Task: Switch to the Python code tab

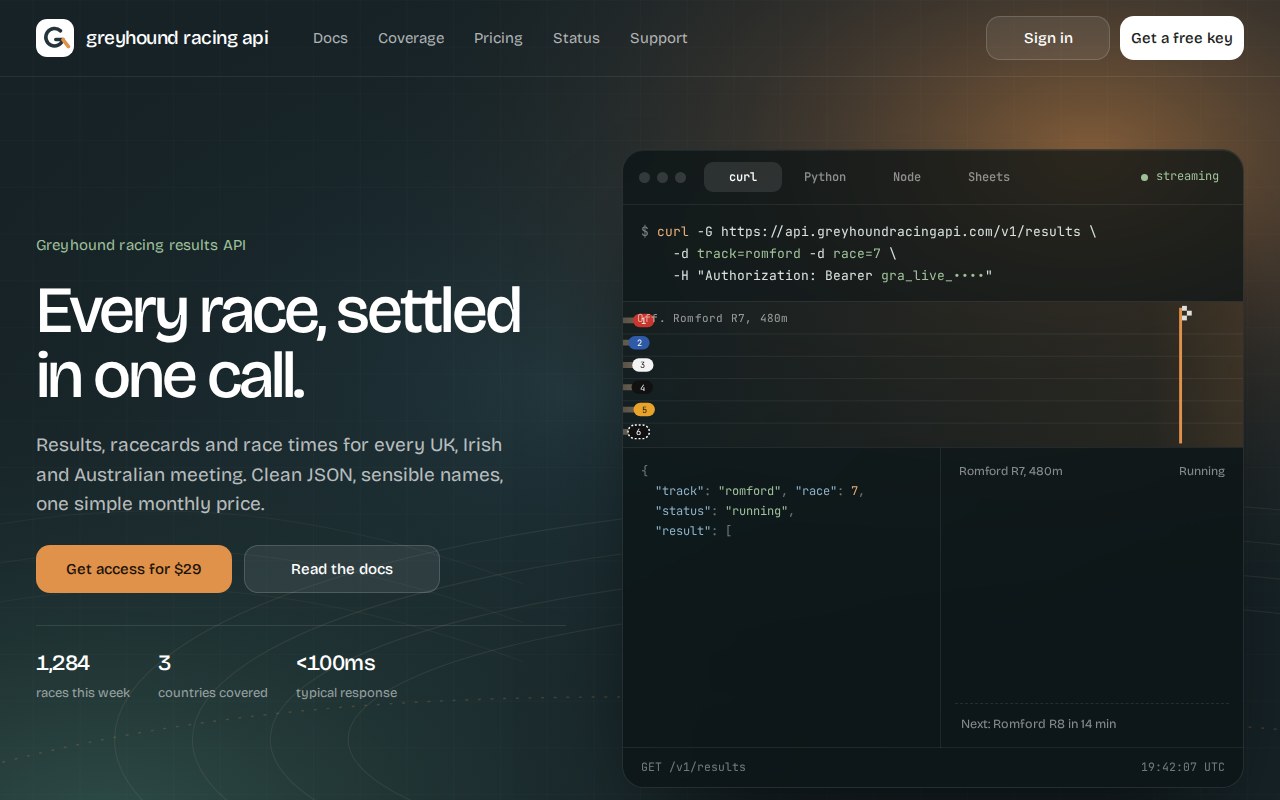Action: [x=825, y=177]
